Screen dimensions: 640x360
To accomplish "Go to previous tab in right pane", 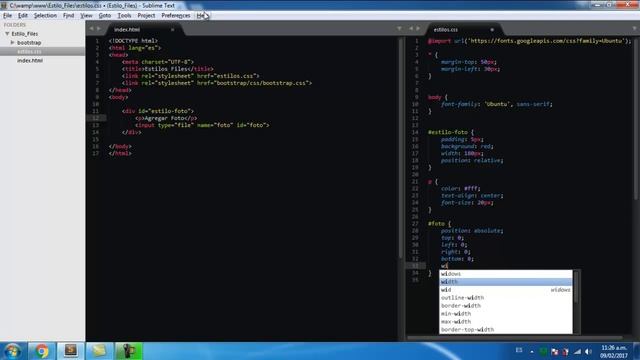I will tap(411, 29).
